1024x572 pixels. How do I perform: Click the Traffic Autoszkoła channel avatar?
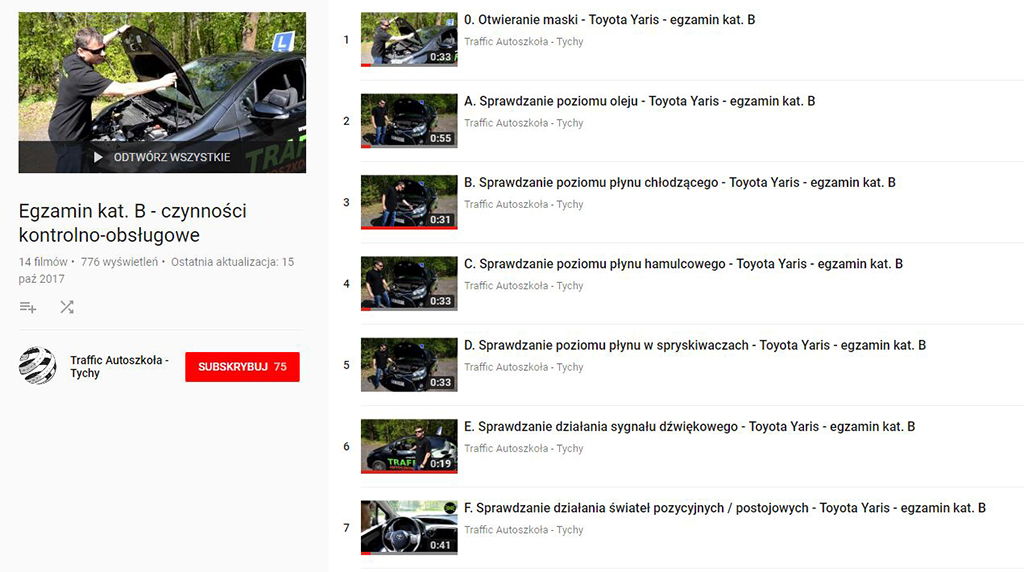(x=37, y=366)
